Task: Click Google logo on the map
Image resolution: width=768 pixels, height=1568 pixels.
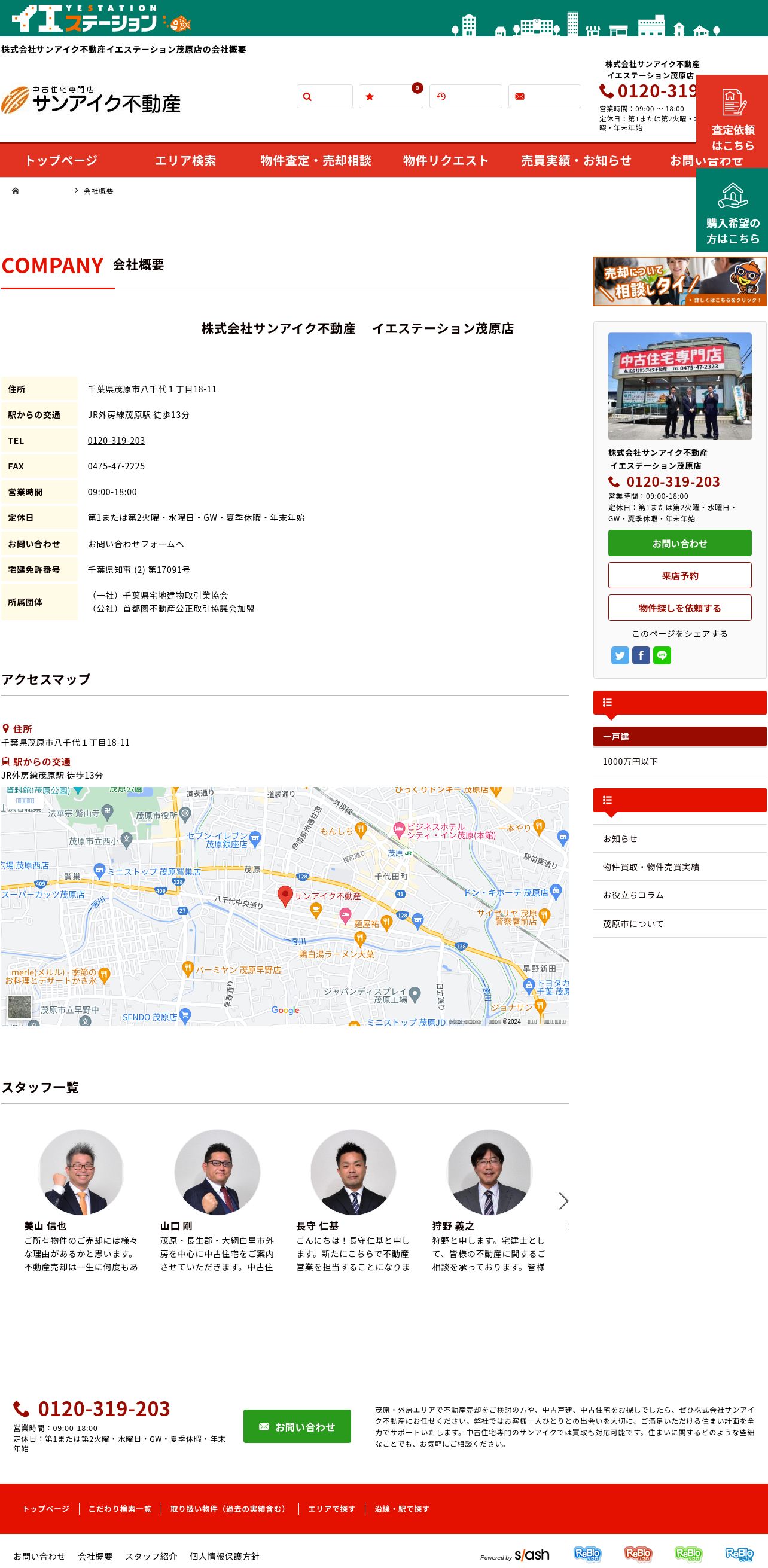Action: click(x=285, y=1010)
